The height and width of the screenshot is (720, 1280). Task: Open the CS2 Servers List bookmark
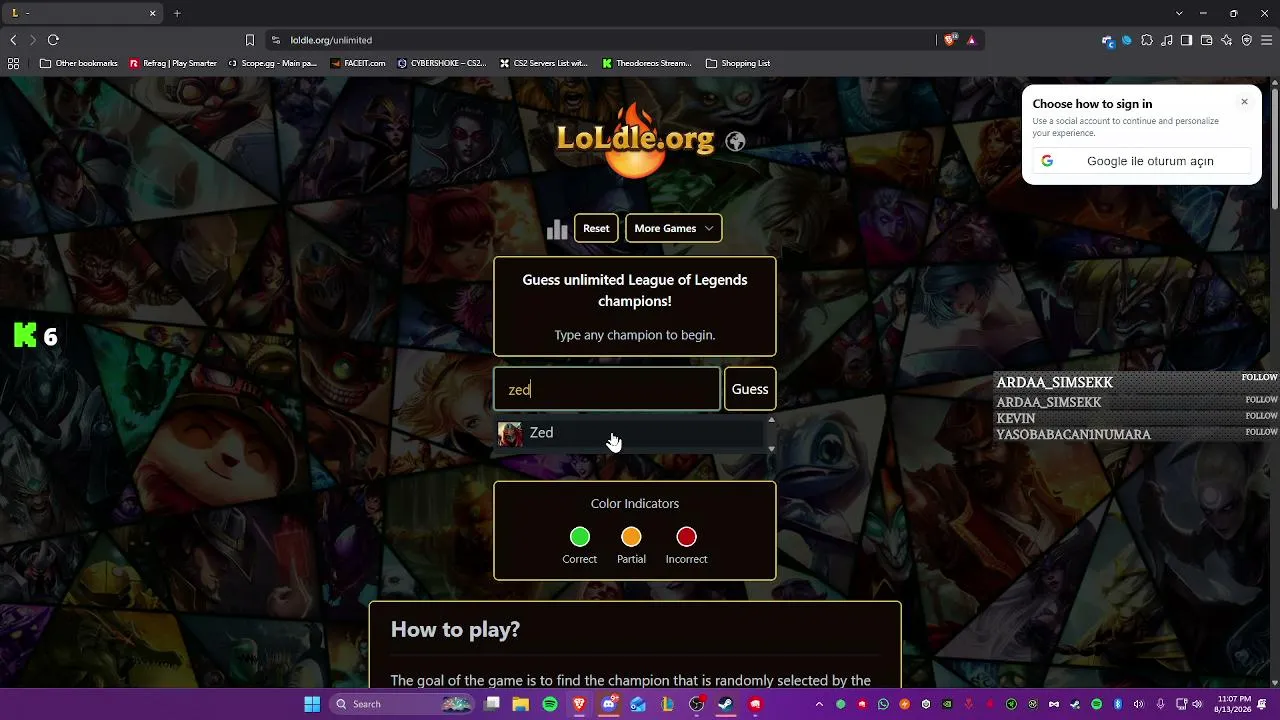point(544,63)
